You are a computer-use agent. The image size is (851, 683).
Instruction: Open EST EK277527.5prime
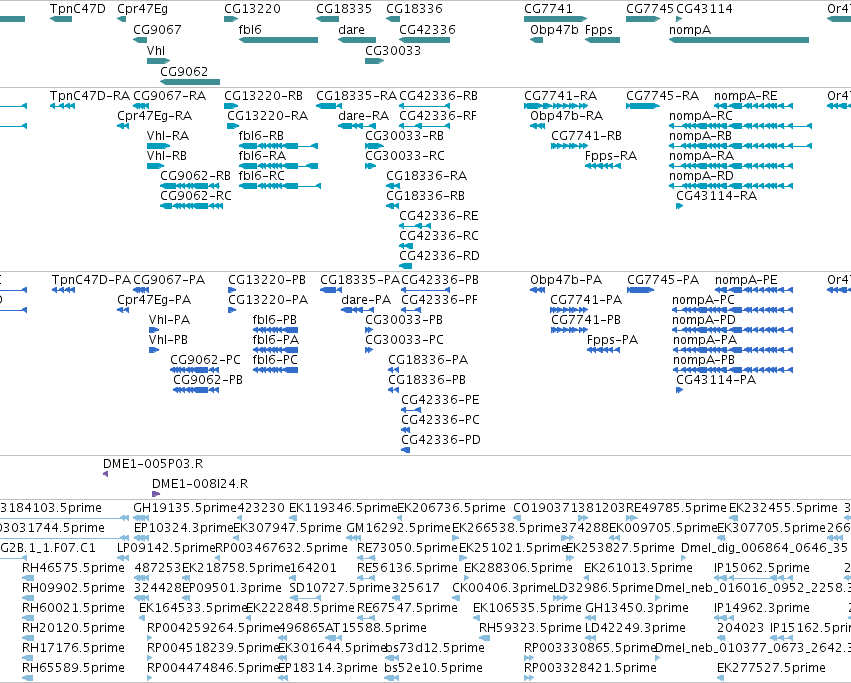771,668
